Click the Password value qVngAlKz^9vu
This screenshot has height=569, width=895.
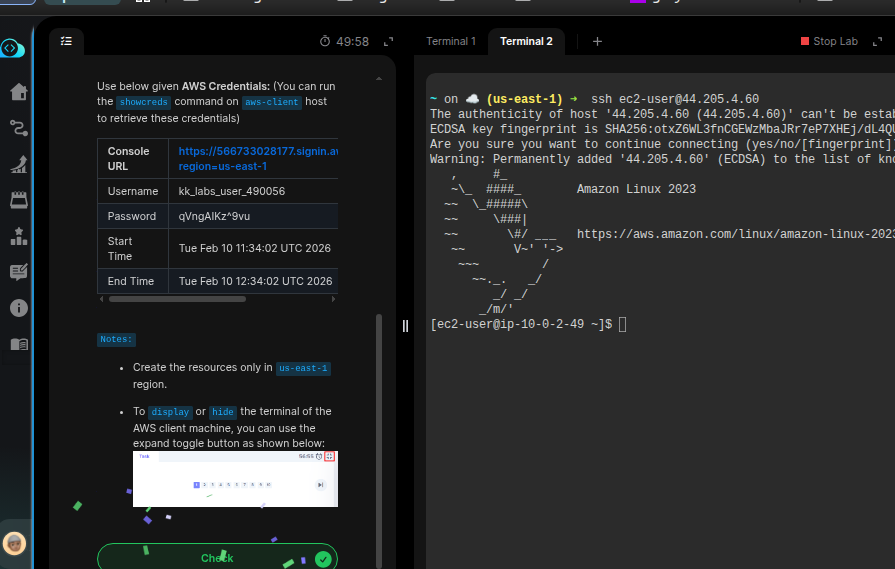(214, 216)
